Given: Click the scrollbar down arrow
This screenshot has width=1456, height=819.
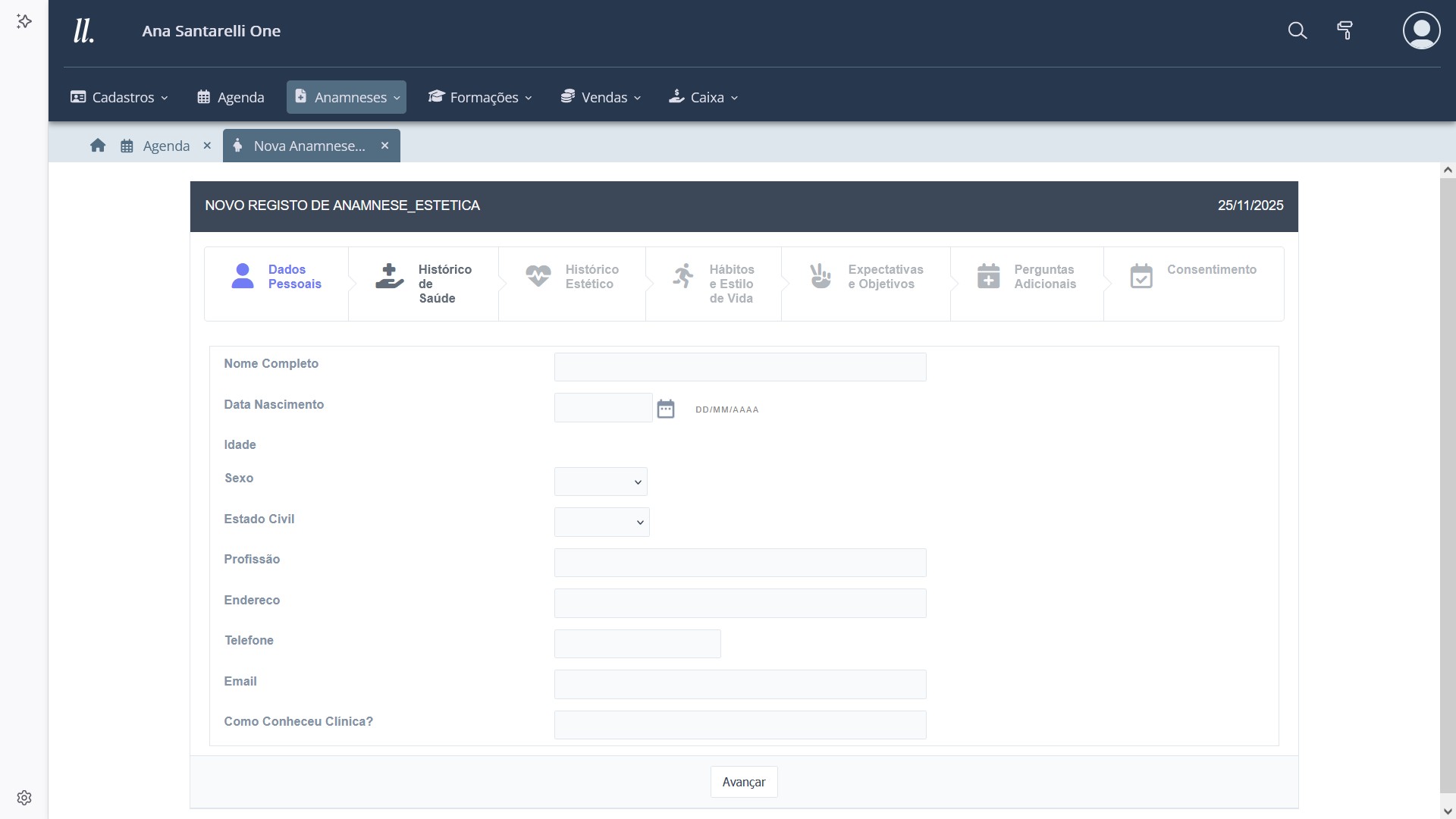Looking at the screenshot, I should tap(1448, 811).
